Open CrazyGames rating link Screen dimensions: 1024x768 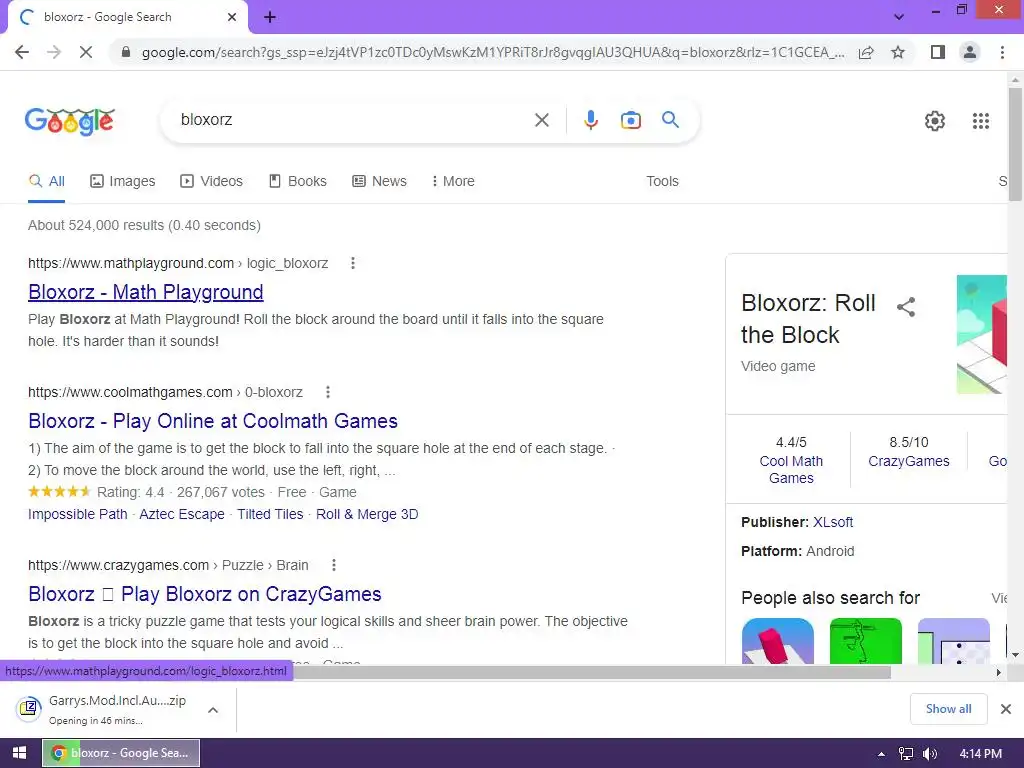tap(908, 461)
